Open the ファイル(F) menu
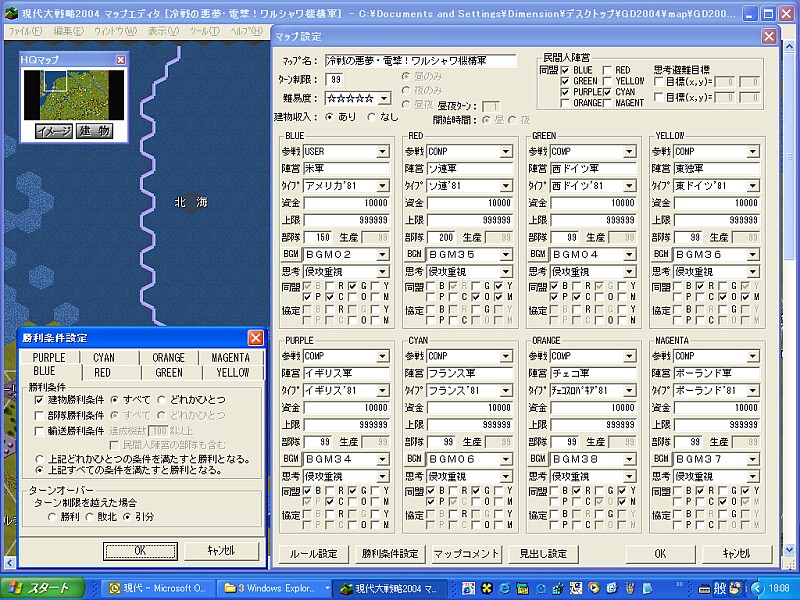The image size is (800, 600). pyautogui.click(x=24, y=31)
